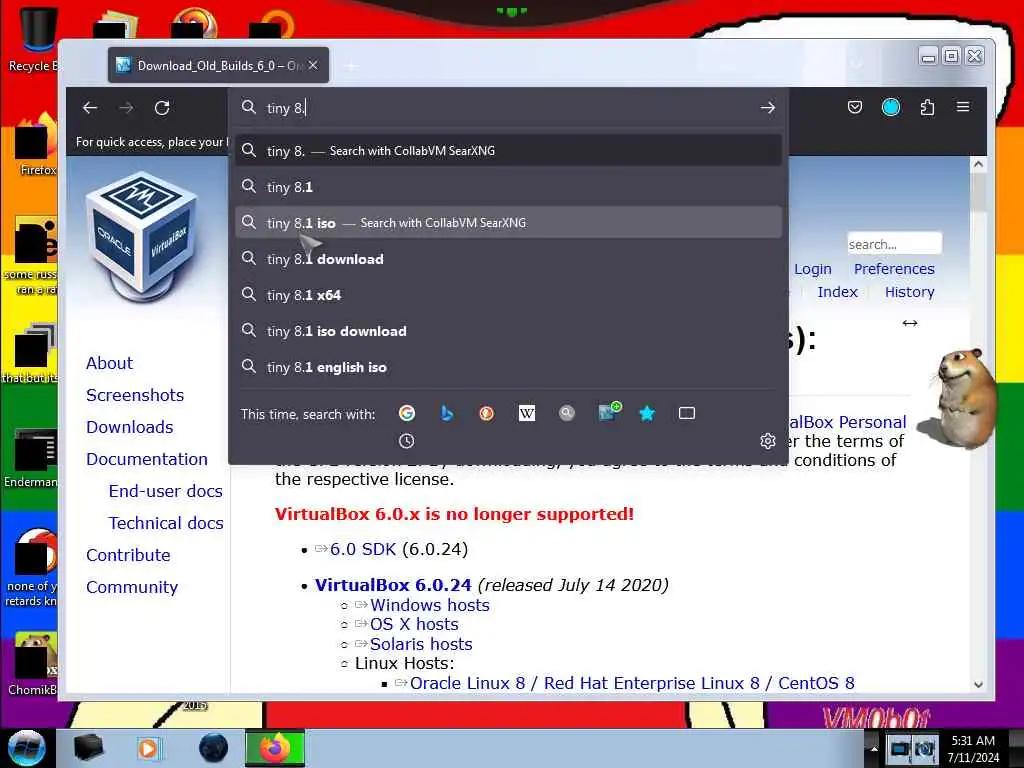Screen dimensions: 1024x768
Task: Choose the plain 'tiny 8.1' suggestion
Action: point(509,187)
